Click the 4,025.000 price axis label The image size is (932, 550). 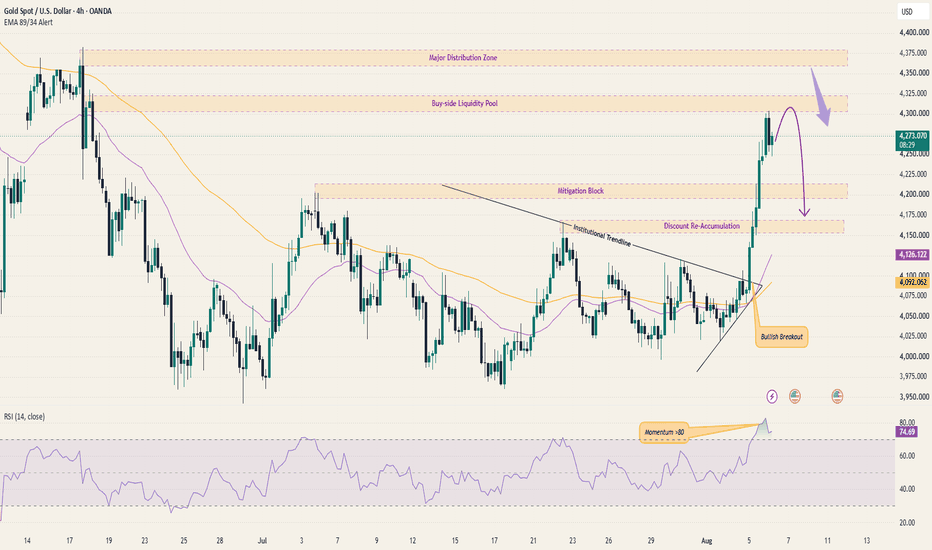pyautogui.click(x=914, y=337)
